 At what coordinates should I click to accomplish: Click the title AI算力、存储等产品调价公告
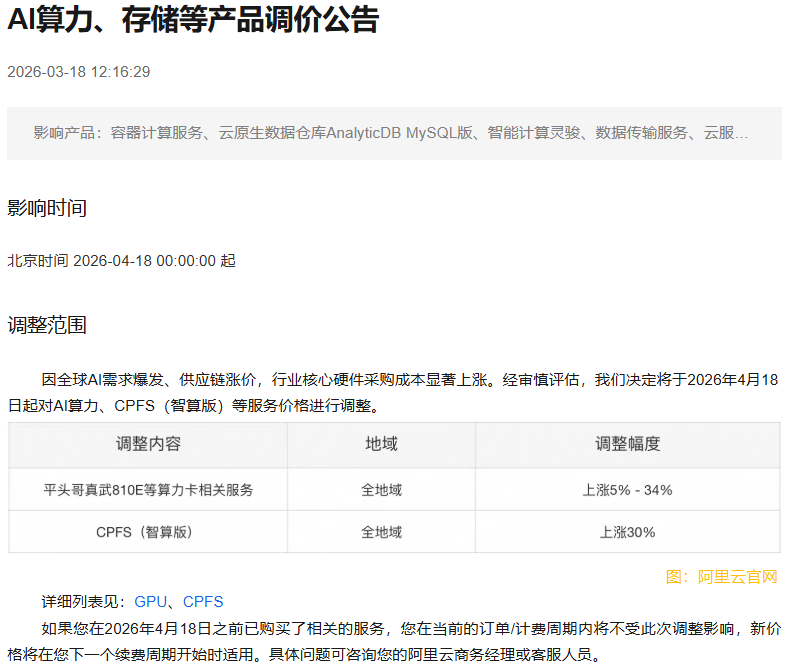coord(193,20)
